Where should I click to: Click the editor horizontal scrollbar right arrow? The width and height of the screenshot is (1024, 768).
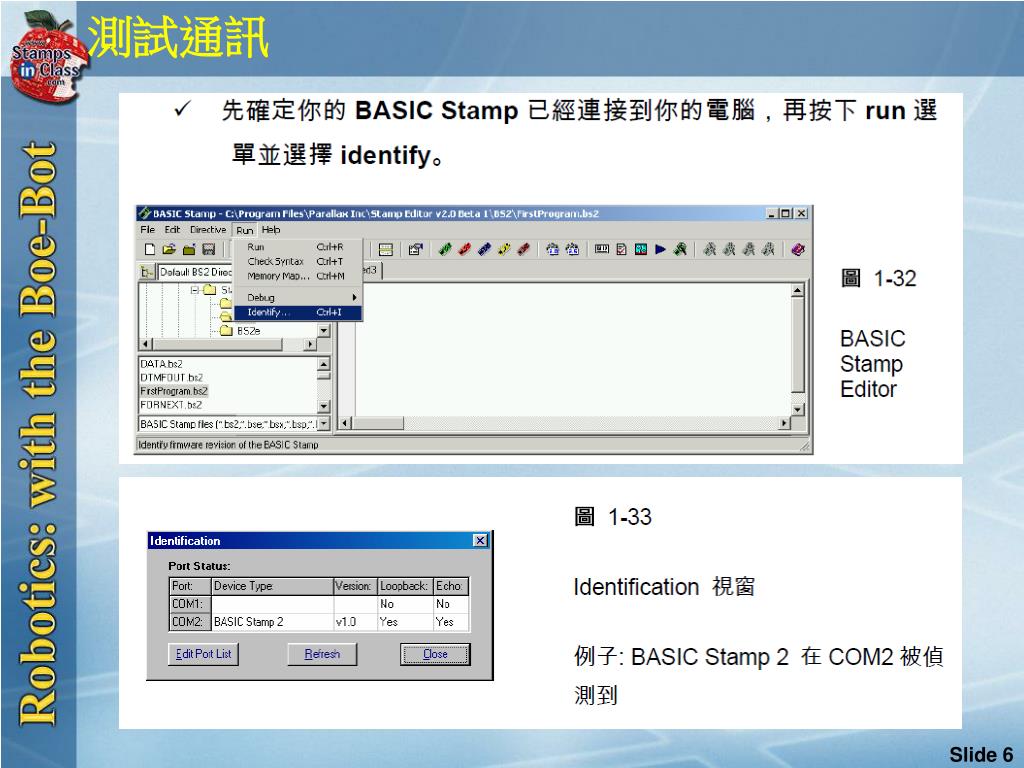click(x=784, y=423)
